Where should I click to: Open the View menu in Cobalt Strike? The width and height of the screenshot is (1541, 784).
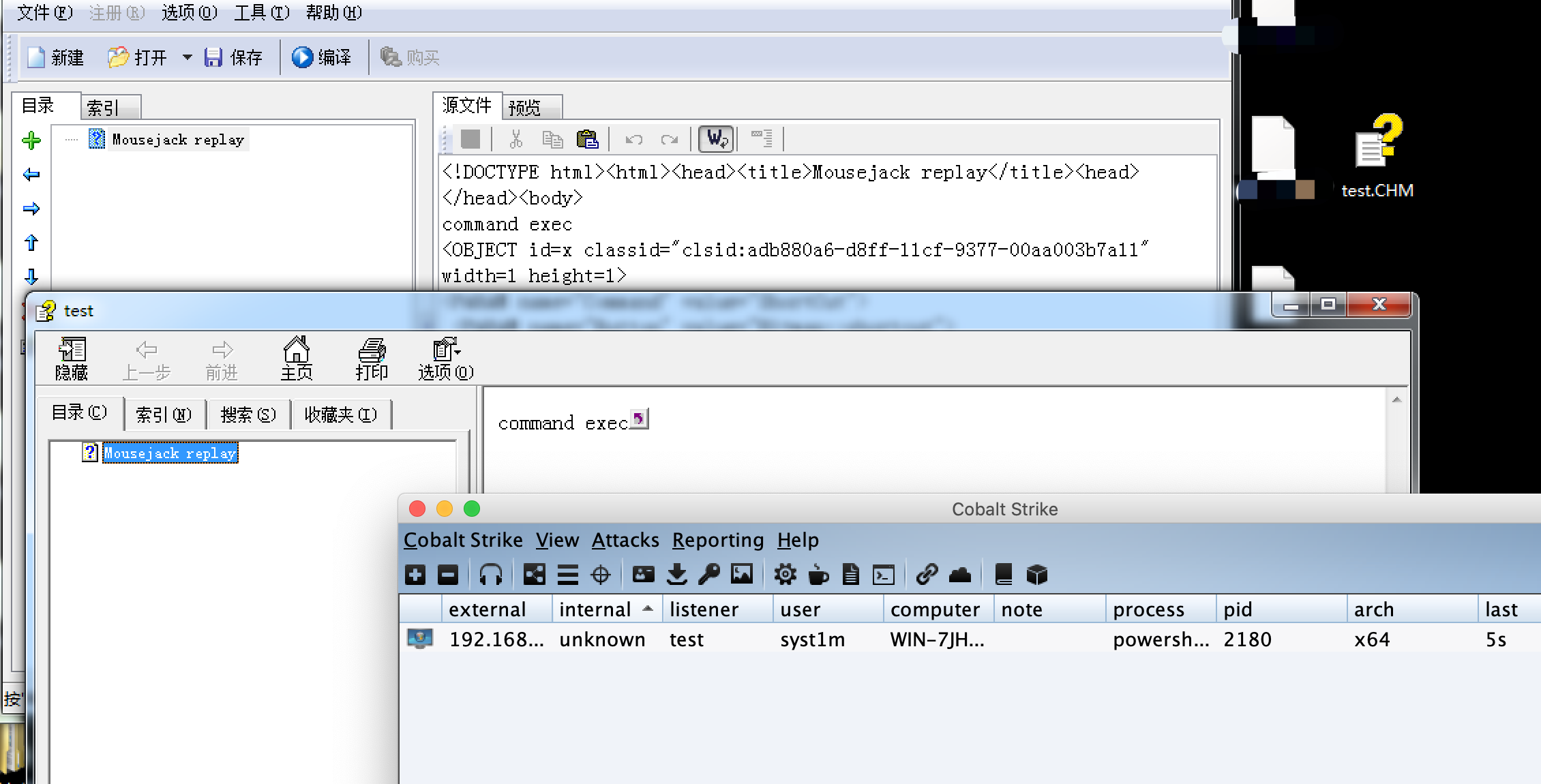tap(557, 540)
